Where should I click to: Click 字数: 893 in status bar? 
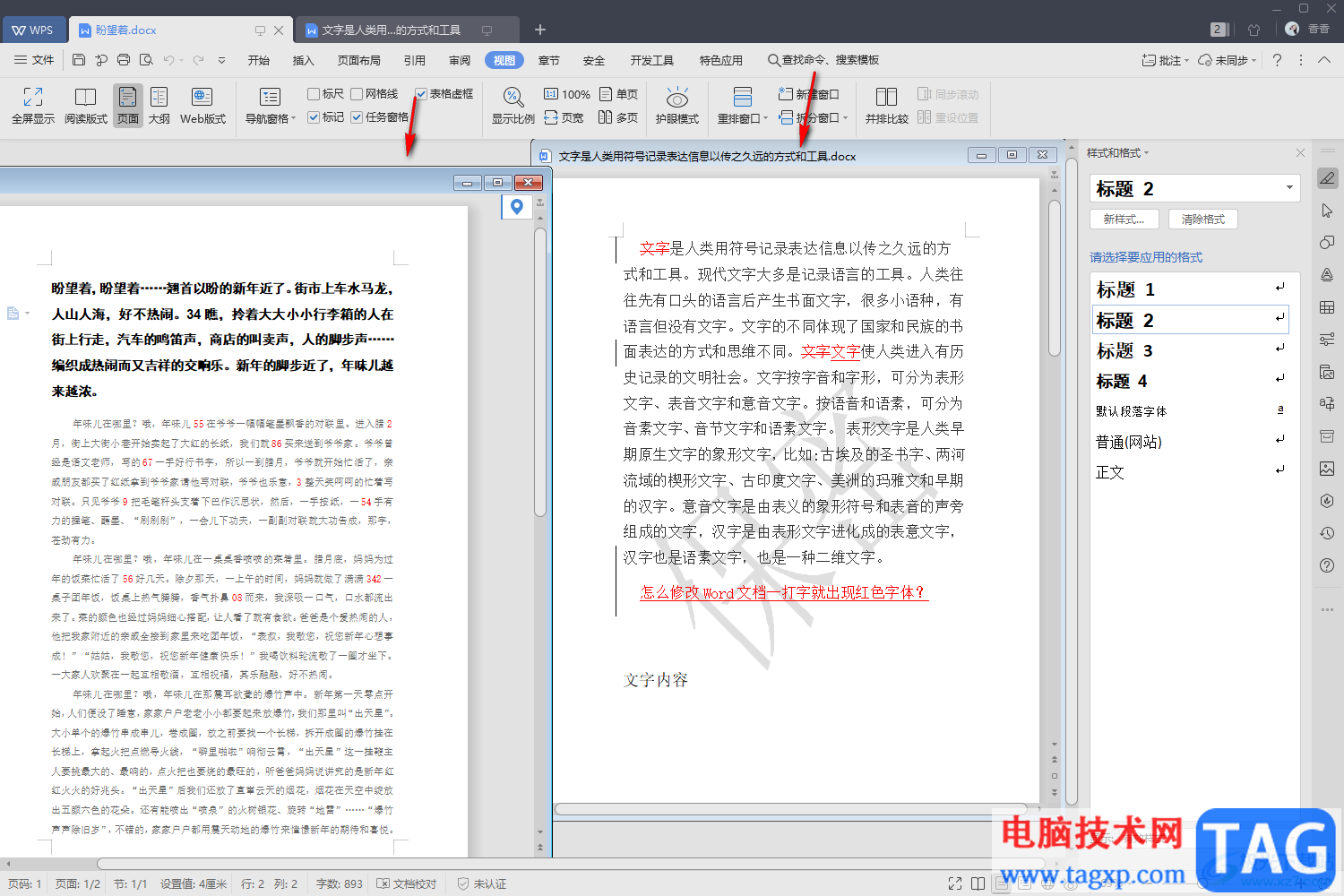tap(340, 883)
